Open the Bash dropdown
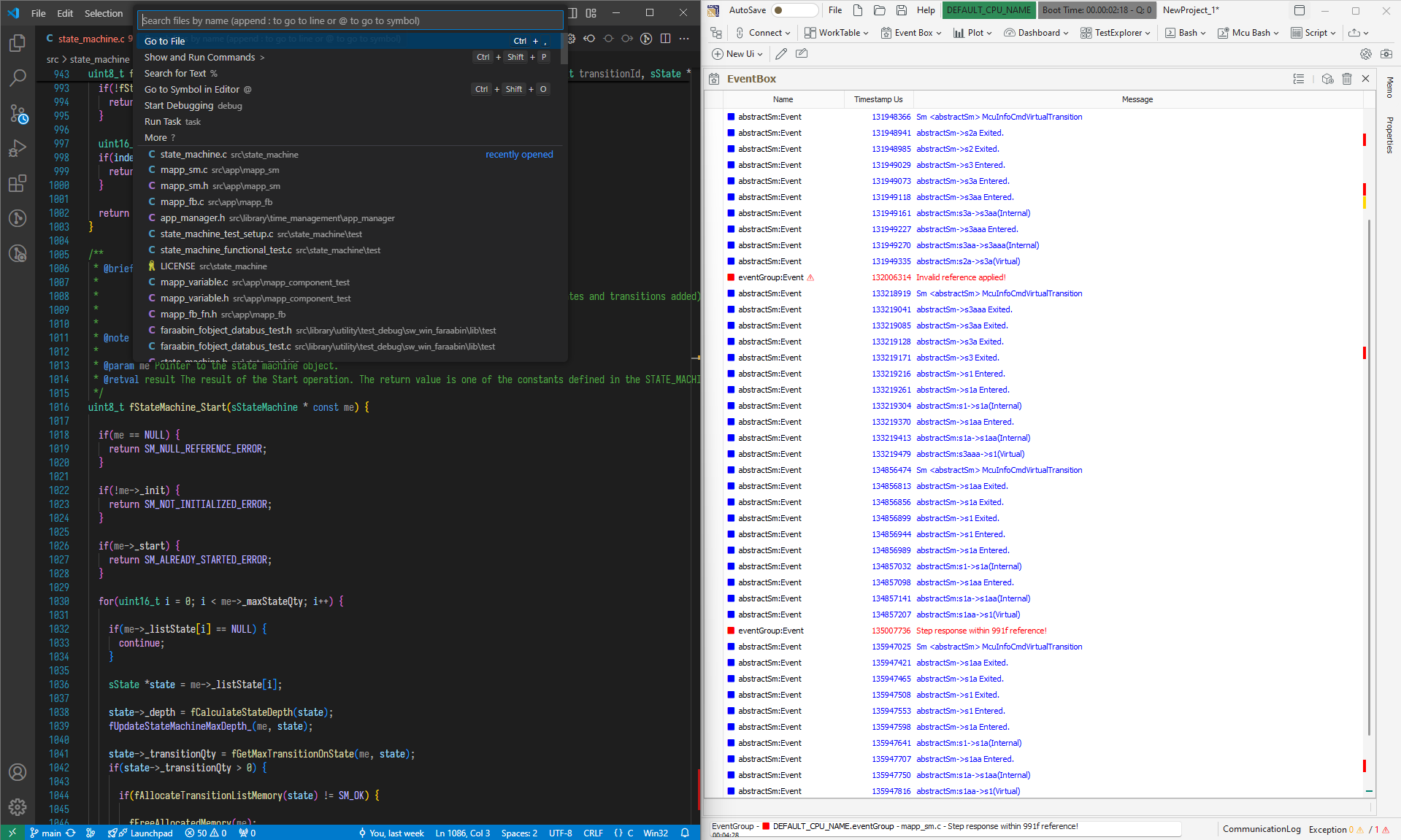1401x840 pixels. [x=1186, y=33]
